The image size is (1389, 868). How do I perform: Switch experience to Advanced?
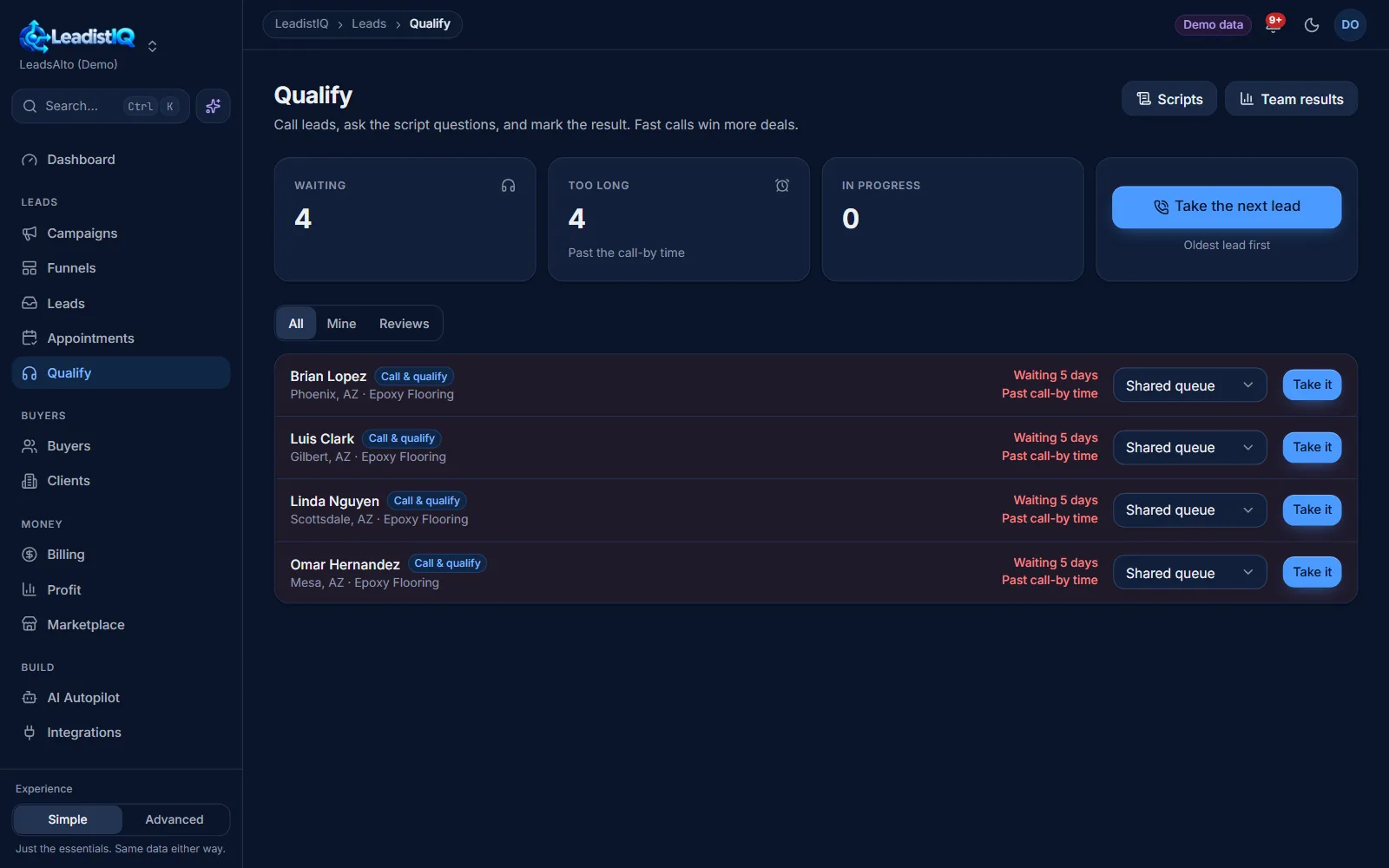pos(174,819)
